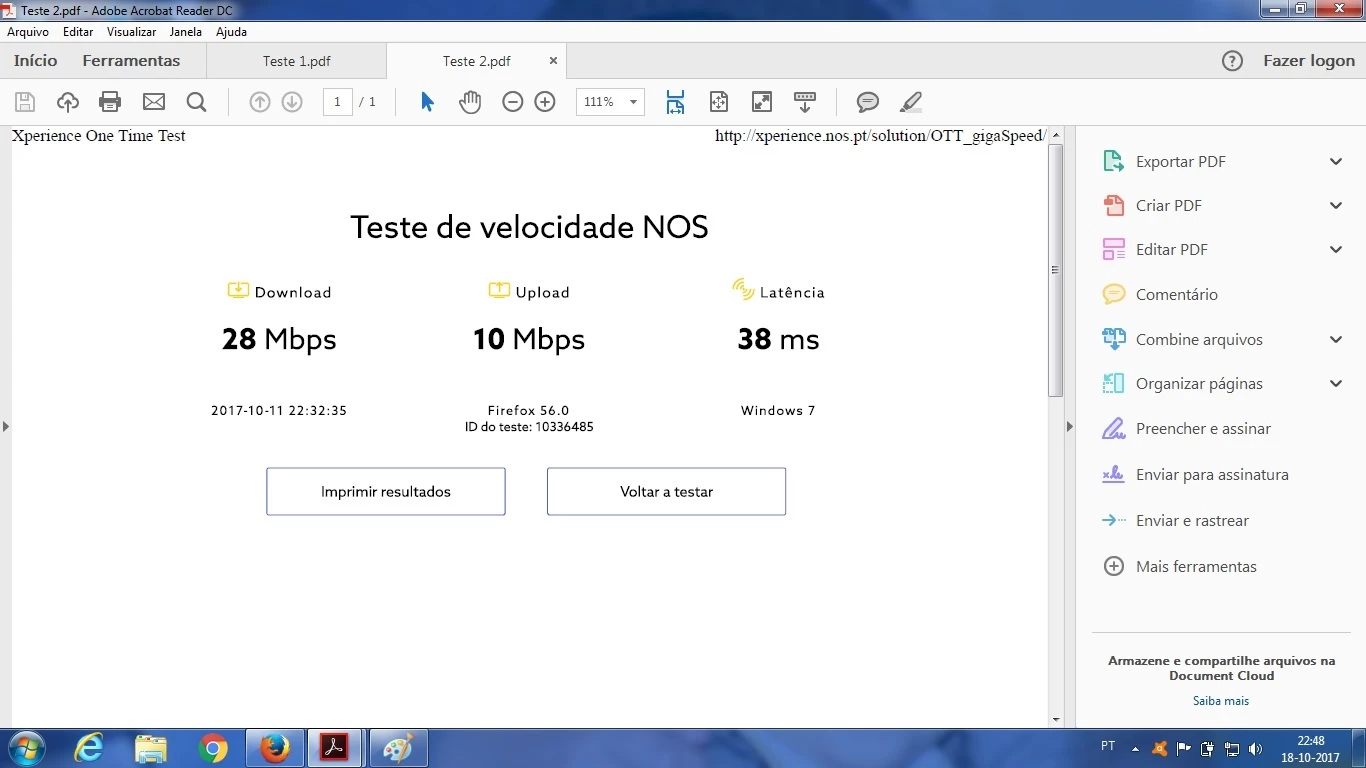Activate the hand pan tool
1366x768 pixels.
470,102
